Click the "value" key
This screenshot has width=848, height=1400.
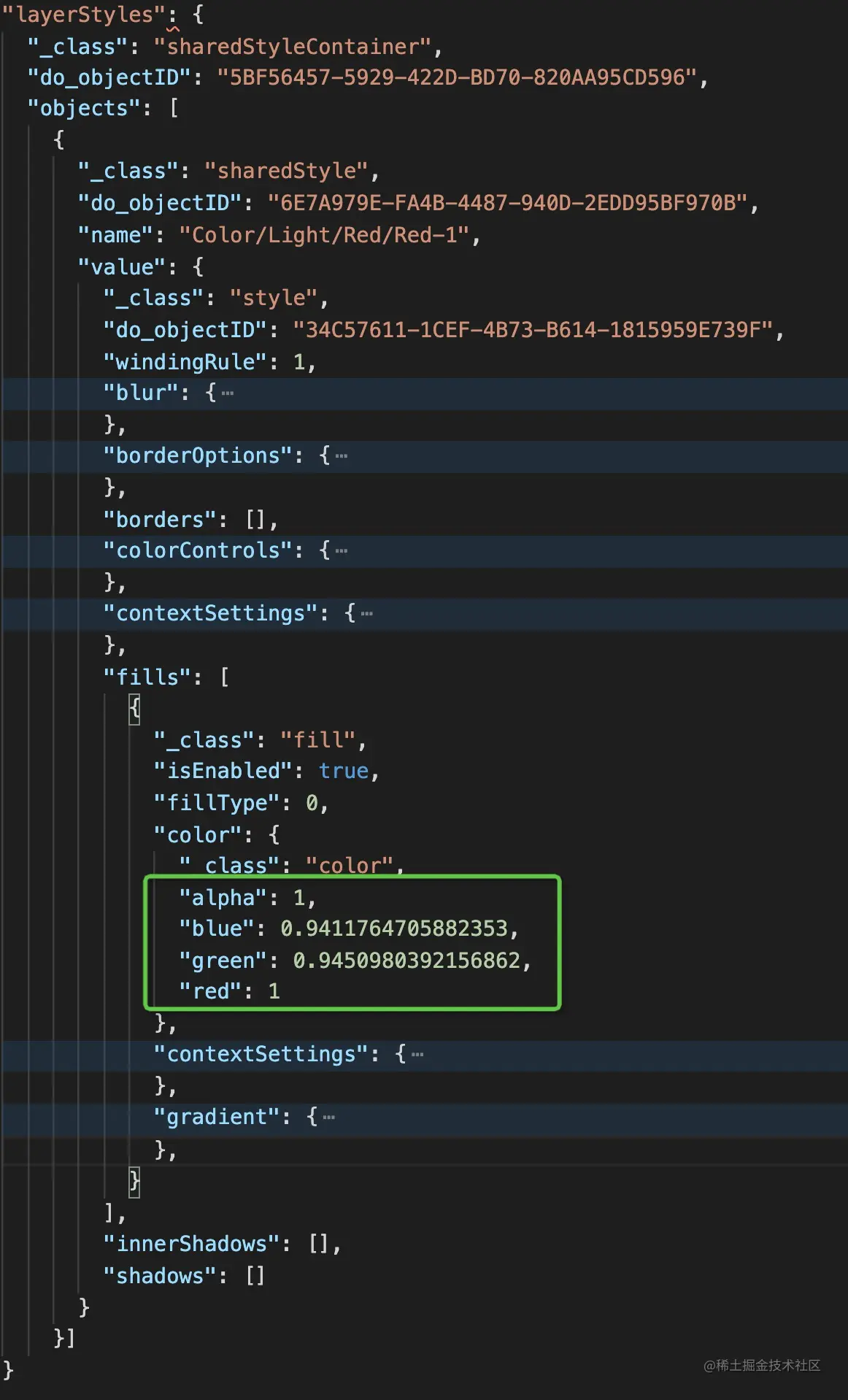(122, 267)
